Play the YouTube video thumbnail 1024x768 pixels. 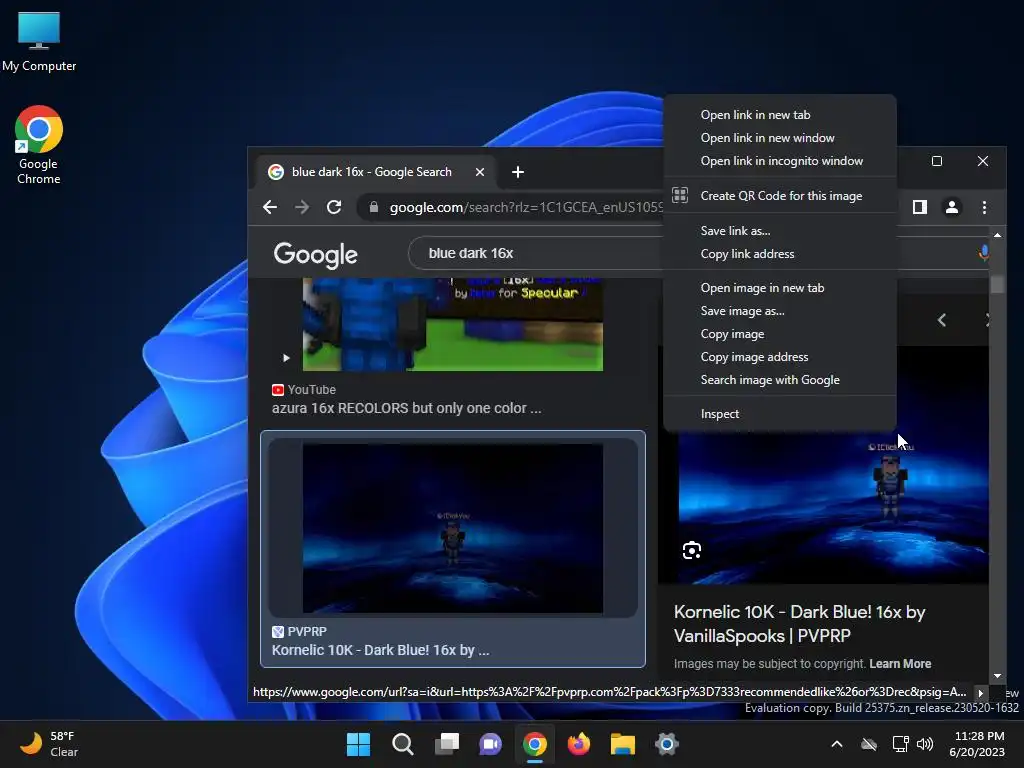point(286,358)
